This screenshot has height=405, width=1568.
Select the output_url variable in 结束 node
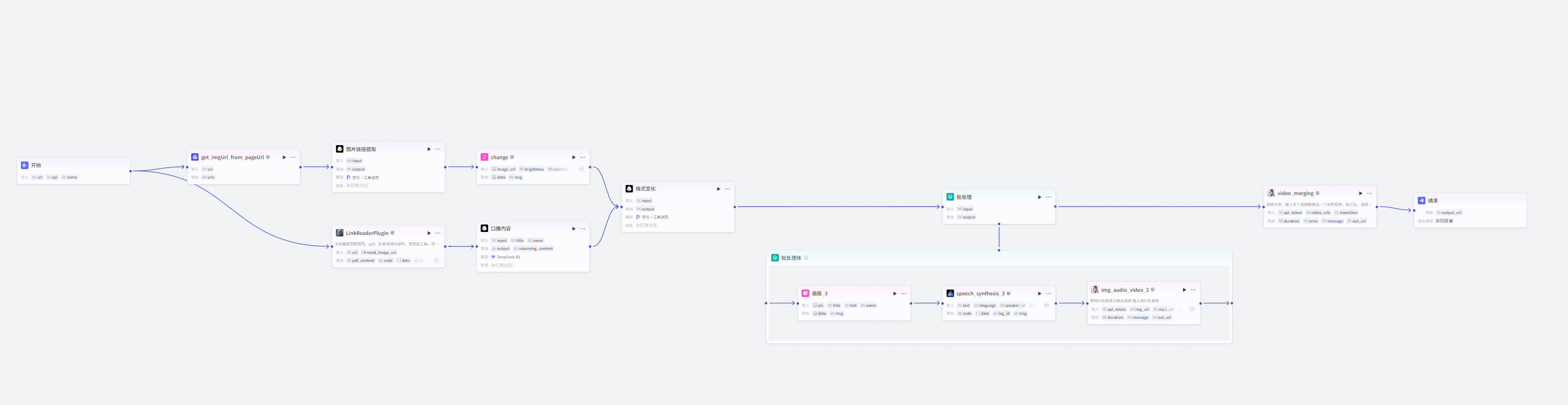coord(1449,212)
